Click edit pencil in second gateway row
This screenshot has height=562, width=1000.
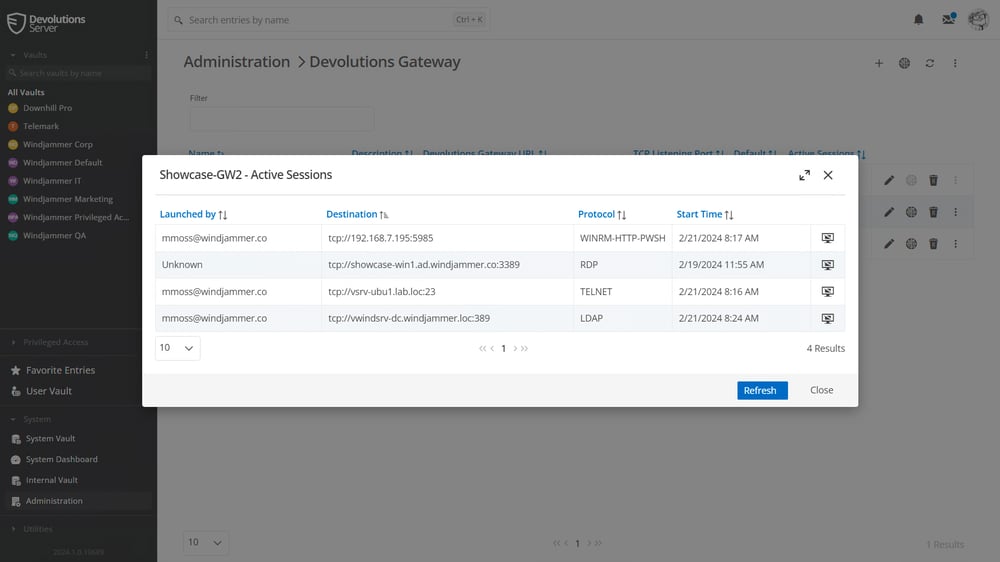click(x=889, y=212)
